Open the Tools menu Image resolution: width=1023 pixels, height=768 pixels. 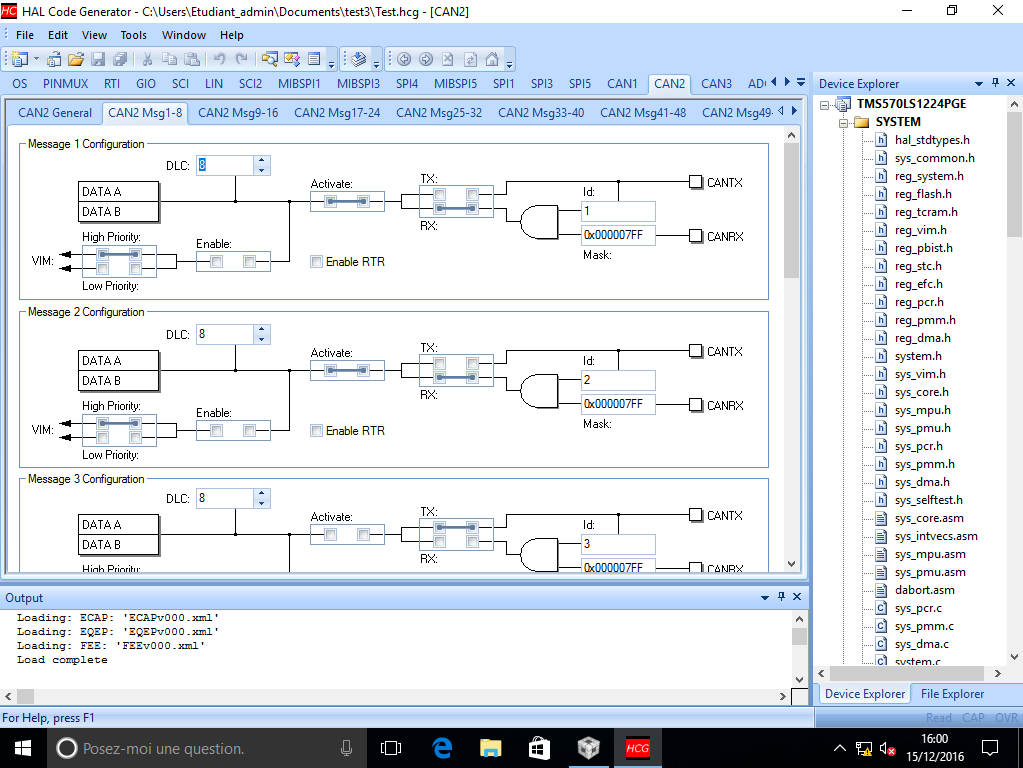pos(134,35)
